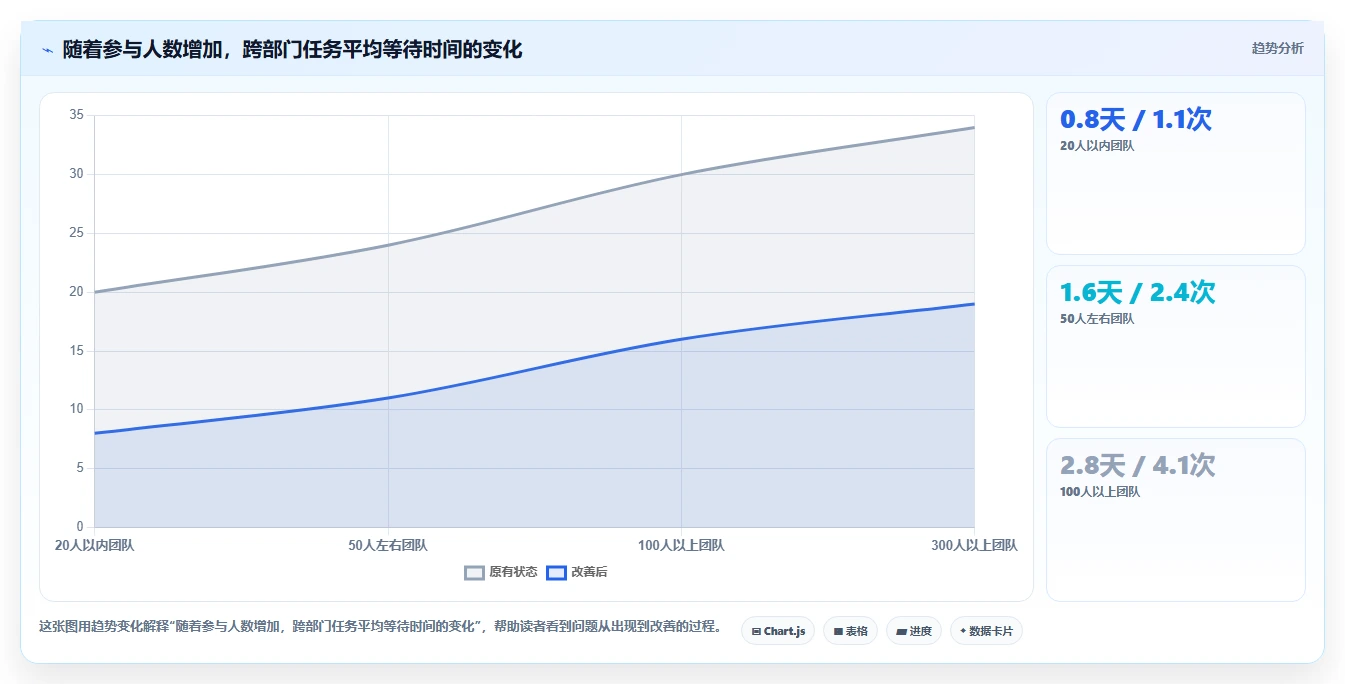The image size is (1345, 684).
Task: Click the description text below the chart
Action: tap(380, 627)
